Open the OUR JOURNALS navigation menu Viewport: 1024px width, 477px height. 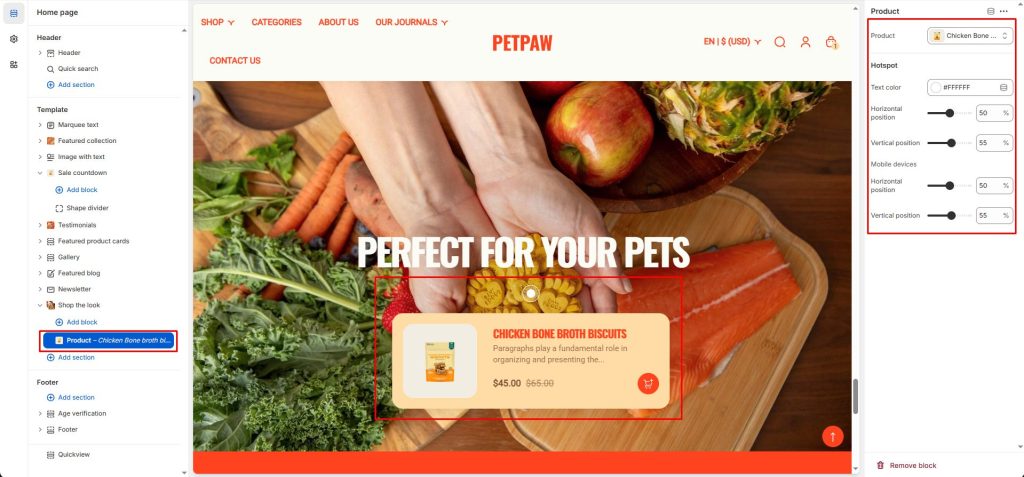(411, 22)
